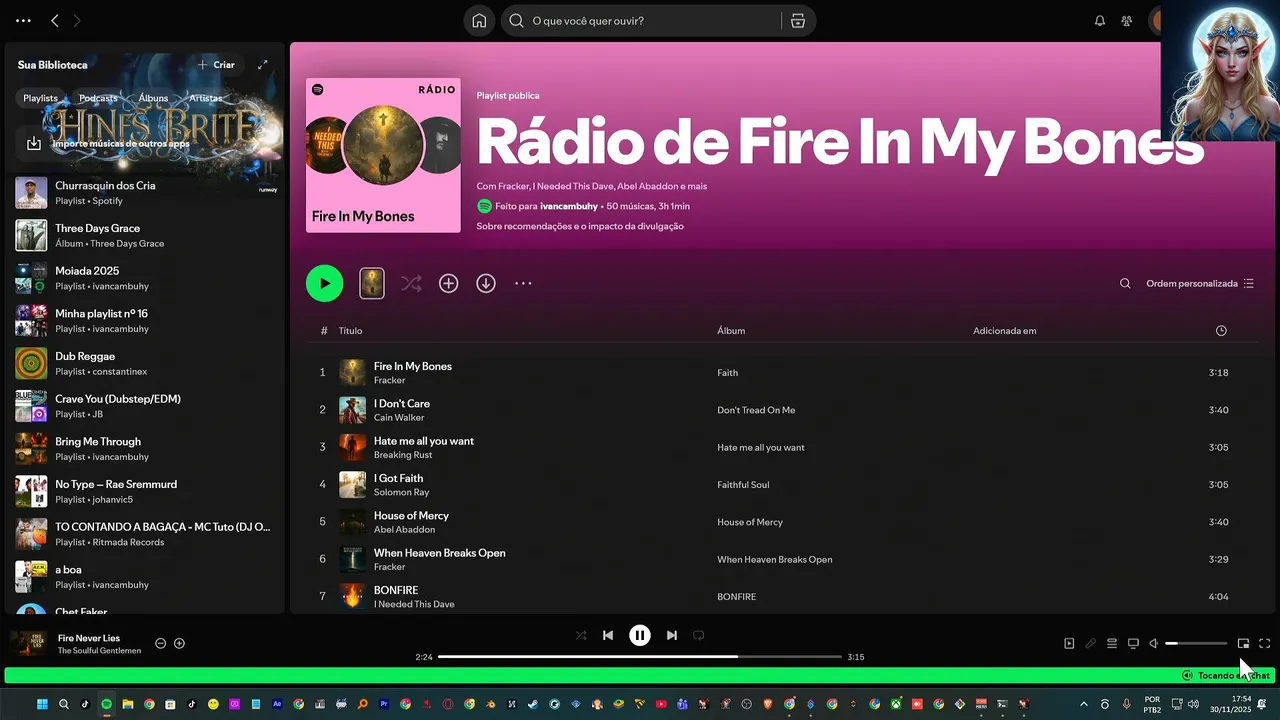The height and width of the screenshot is (720, 1280).
Task: Click the duration clock column header
Action: 1221,331
